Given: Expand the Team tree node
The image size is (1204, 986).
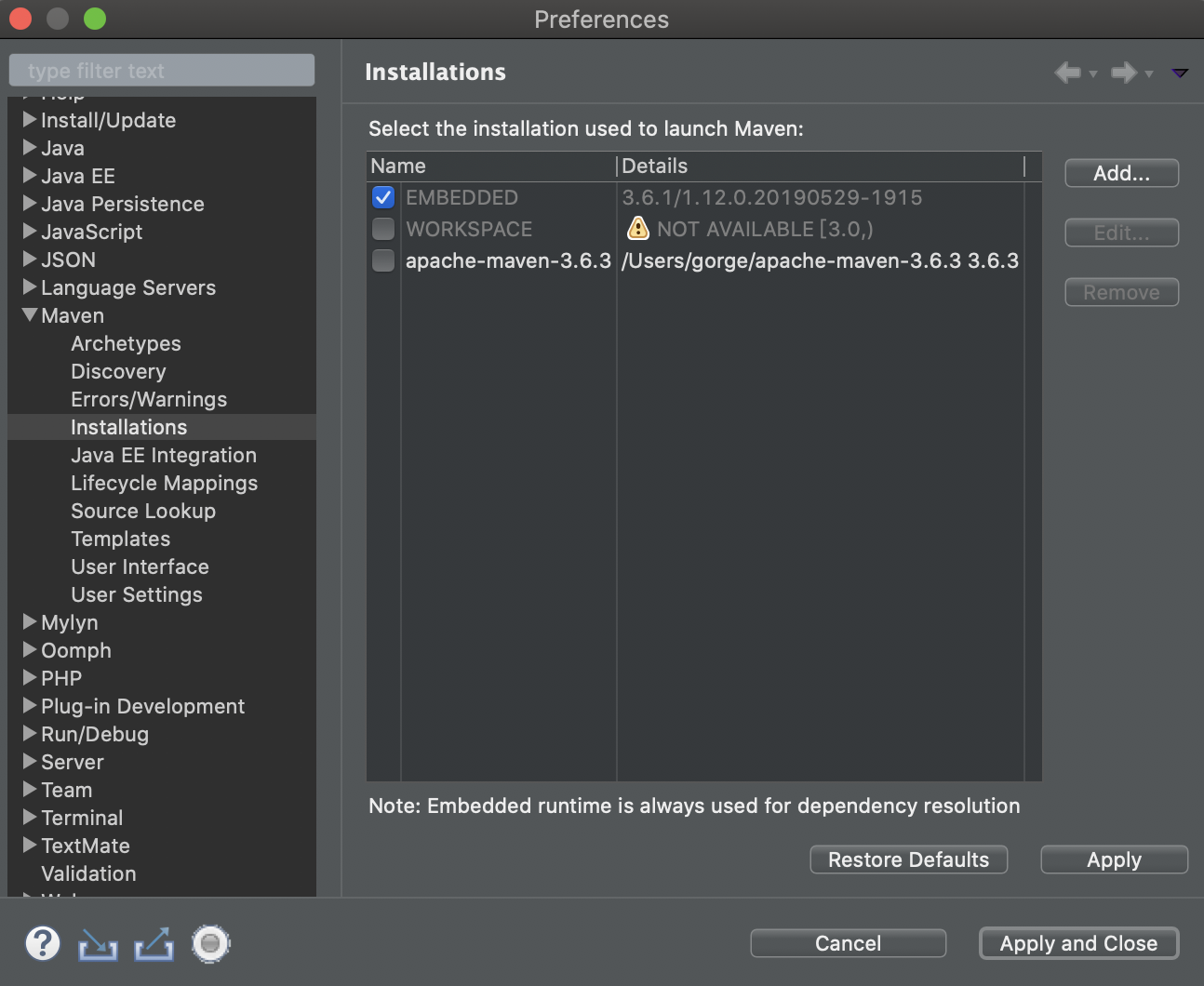Looking at the screenshot, I should (30, 789).
